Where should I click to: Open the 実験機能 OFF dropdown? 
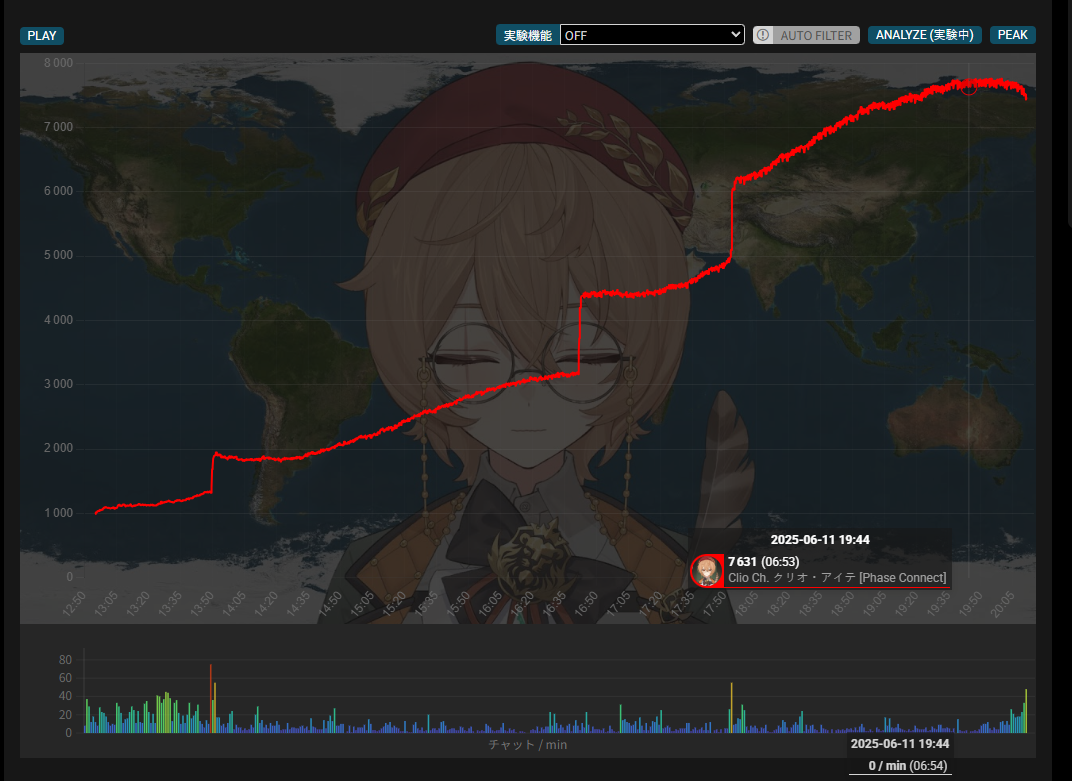pos(652,35)
